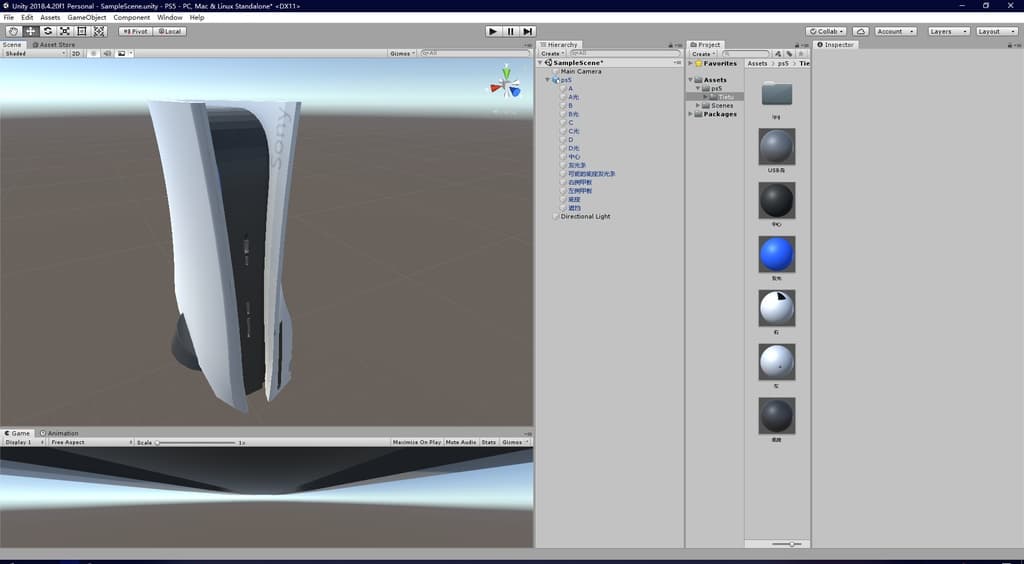The image size is (1024, 564).
Task: Click the Step frame button
Action: (528, 31)
